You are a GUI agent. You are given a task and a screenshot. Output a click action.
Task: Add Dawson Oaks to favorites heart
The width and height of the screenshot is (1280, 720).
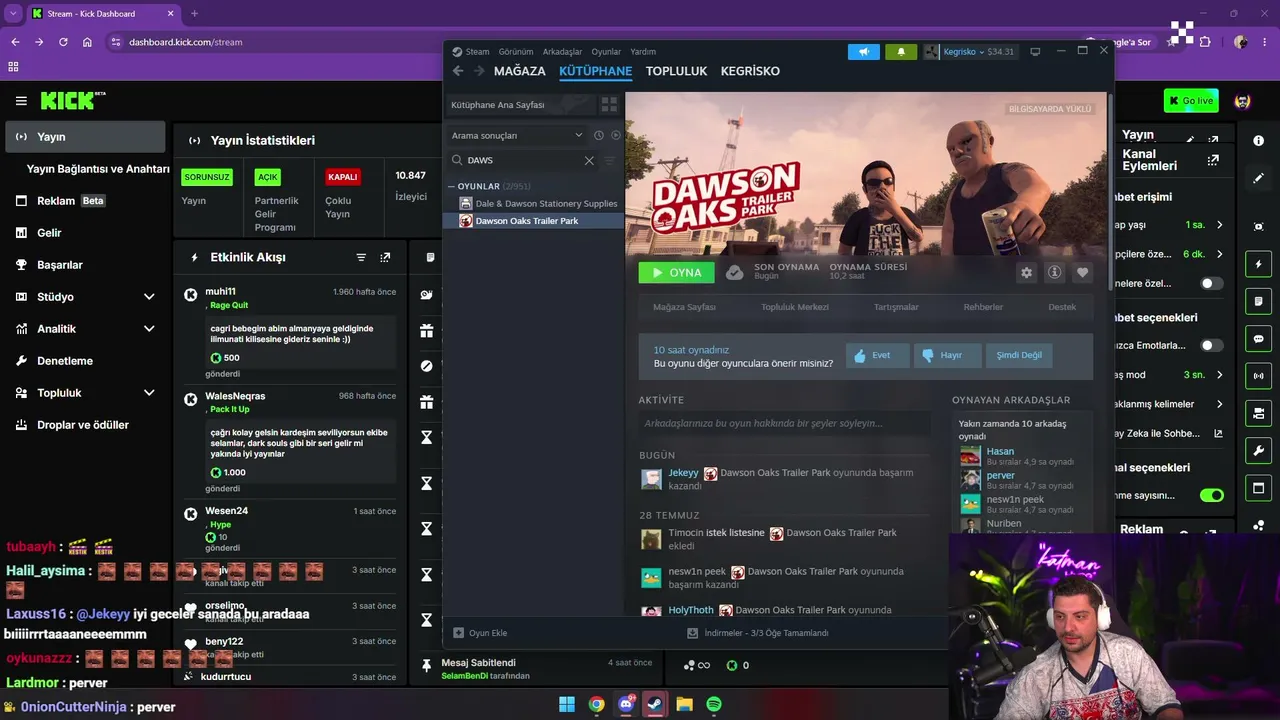[1082, 272]
